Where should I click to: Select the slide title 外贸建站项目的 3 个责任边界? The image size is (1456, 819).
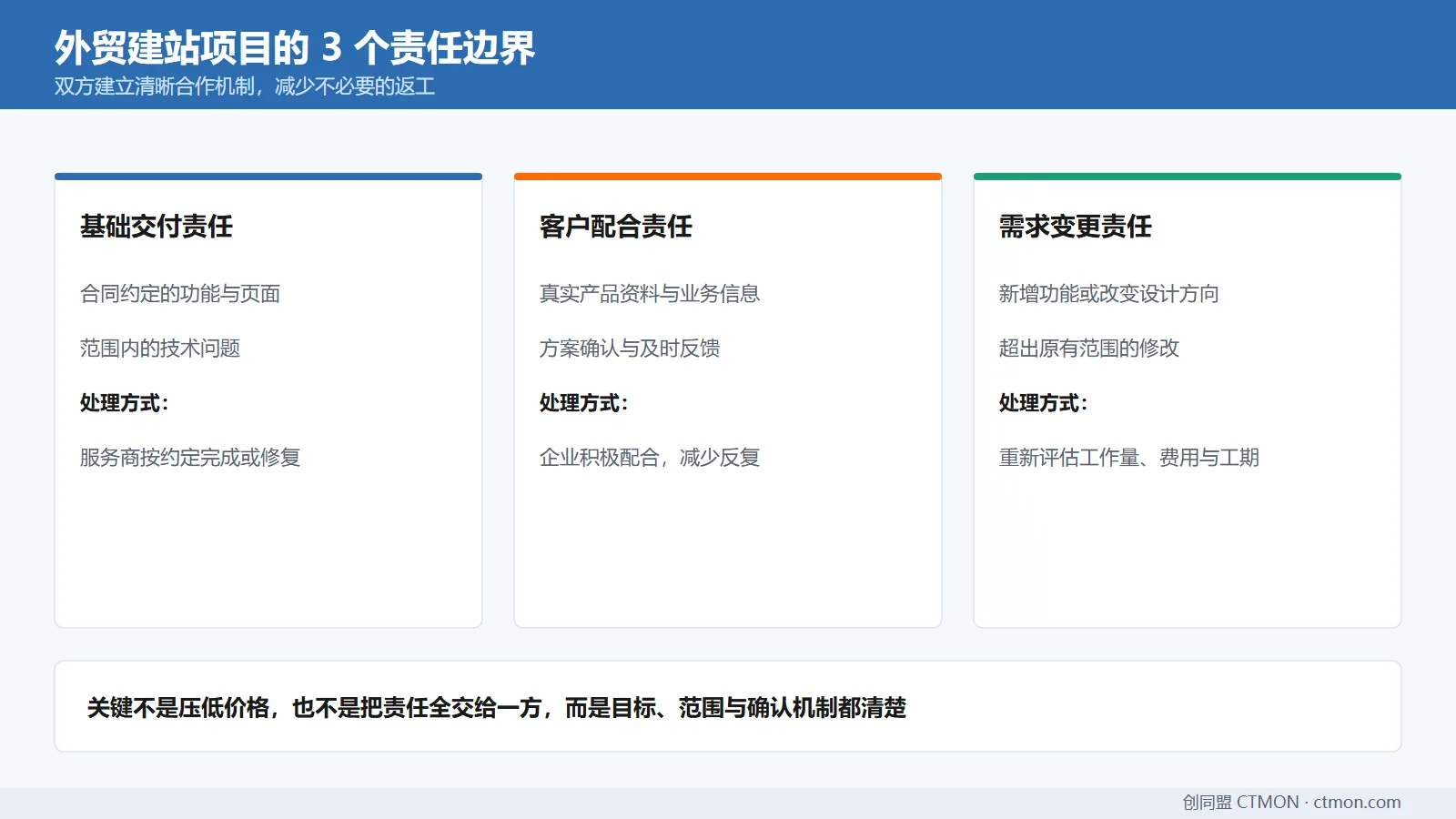click(295, 47)
